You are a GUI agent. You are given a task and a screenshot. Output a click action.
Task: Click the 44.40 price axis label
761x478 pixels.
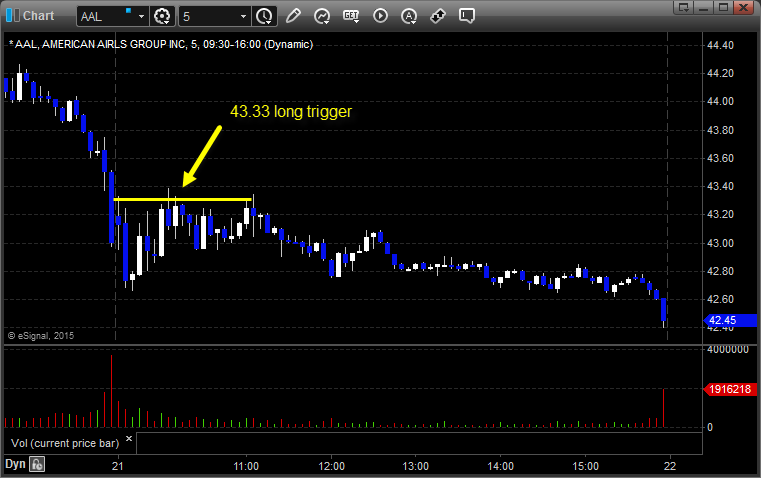721,45
